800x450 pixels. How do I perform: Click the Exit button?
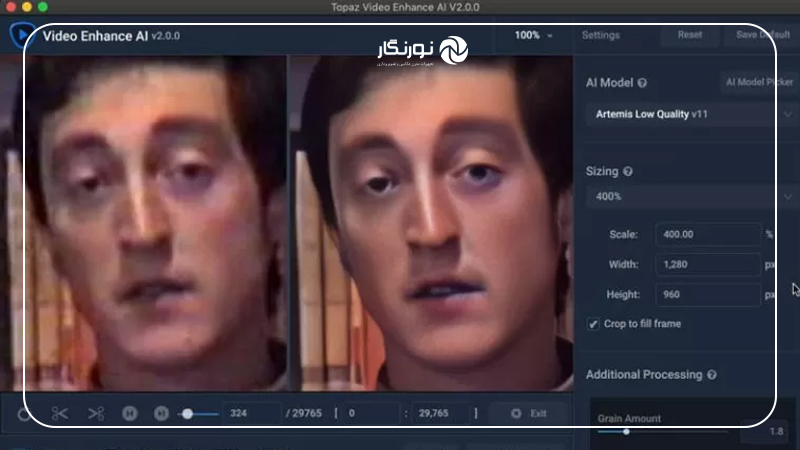529,413
